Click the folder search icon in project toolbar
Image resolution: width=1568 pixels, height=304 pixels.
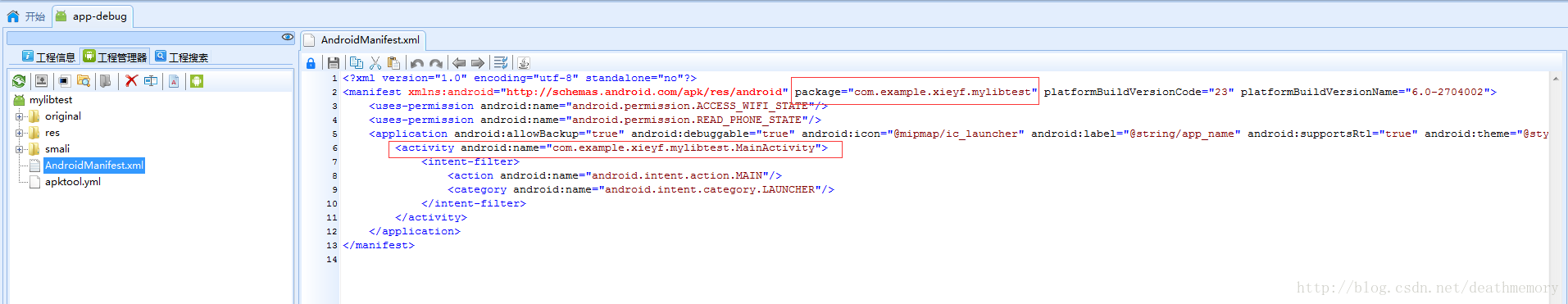click(83, 81)
